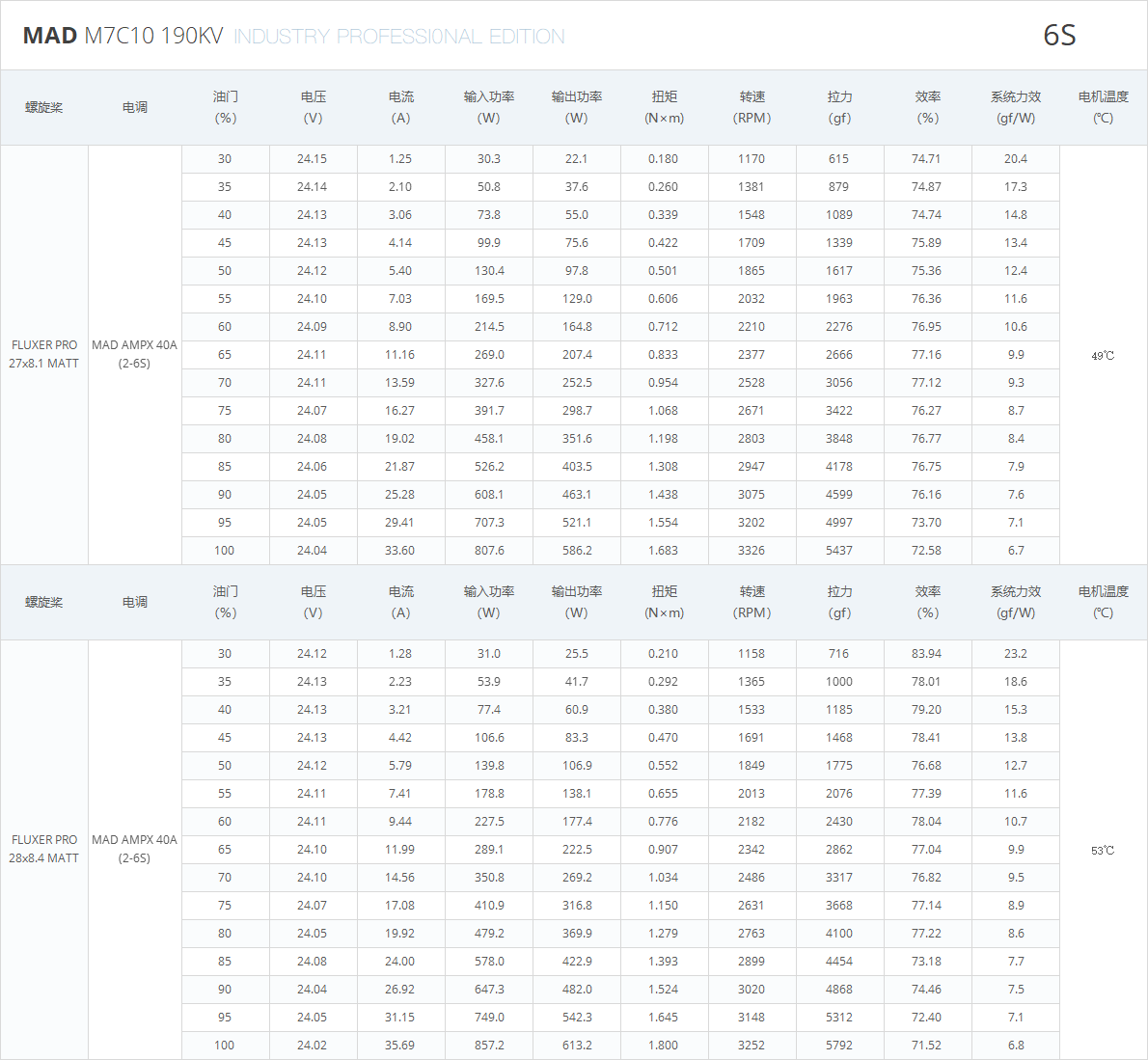Click efficiency value 71.52
The height and width of the screenshot is (1060, 1148).
pyautogui.click(x=926, y=1046)
